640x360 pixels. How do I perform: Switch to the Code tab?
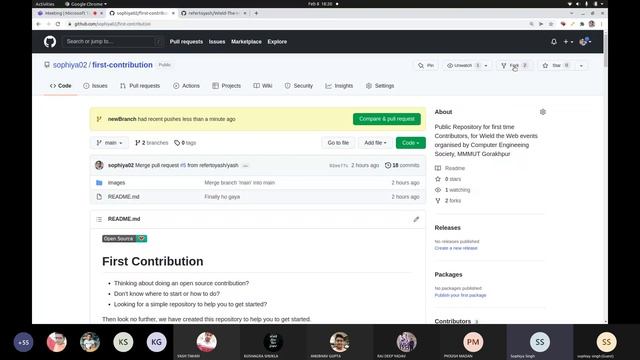coord(60,86)
